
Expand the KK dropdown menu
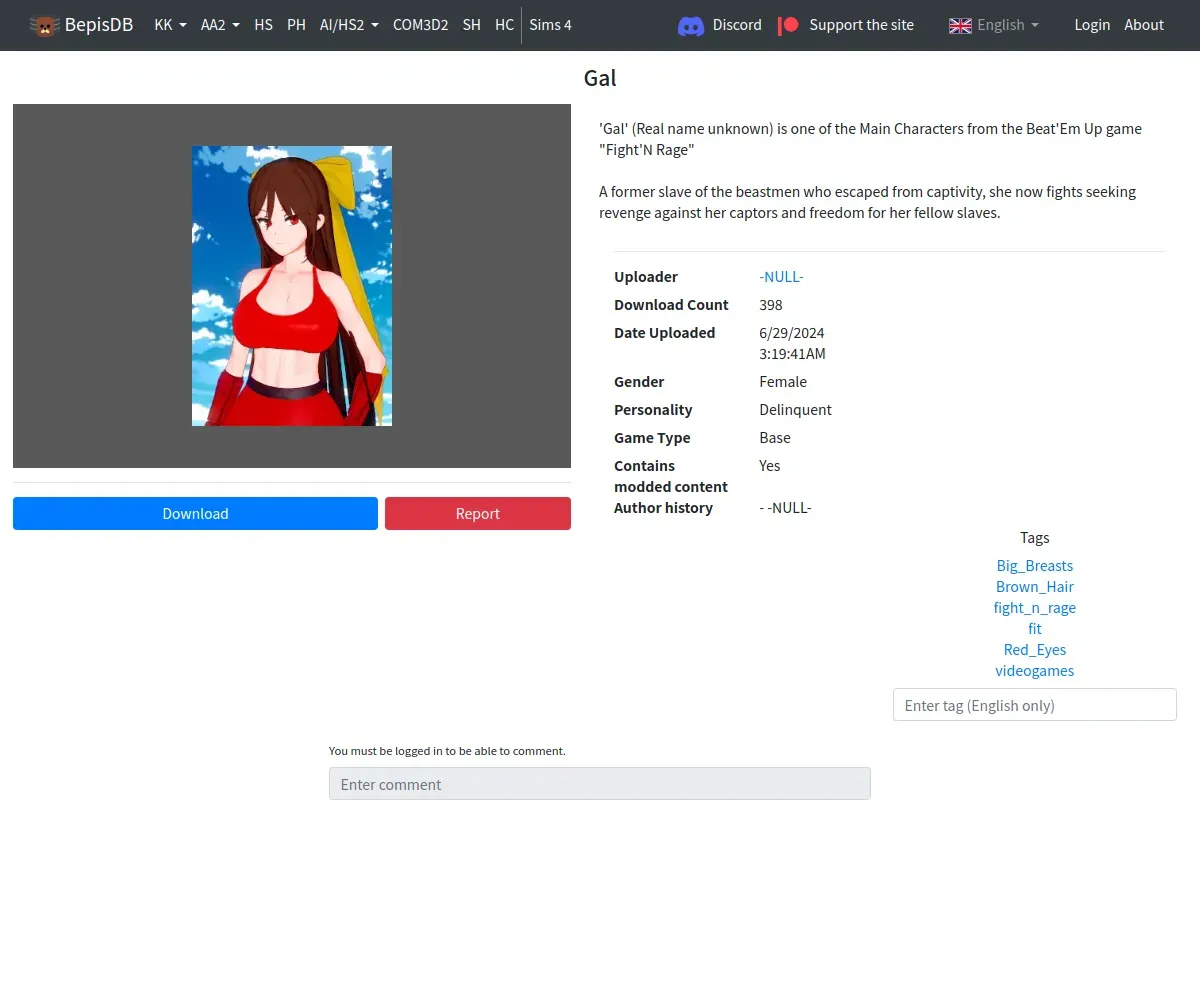tap(170, 25)
